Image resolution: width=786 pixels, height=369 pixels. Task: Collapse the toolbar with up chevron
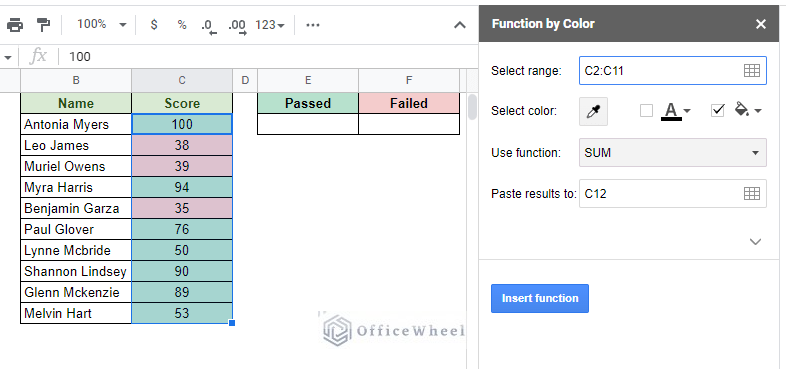[460, 25]
